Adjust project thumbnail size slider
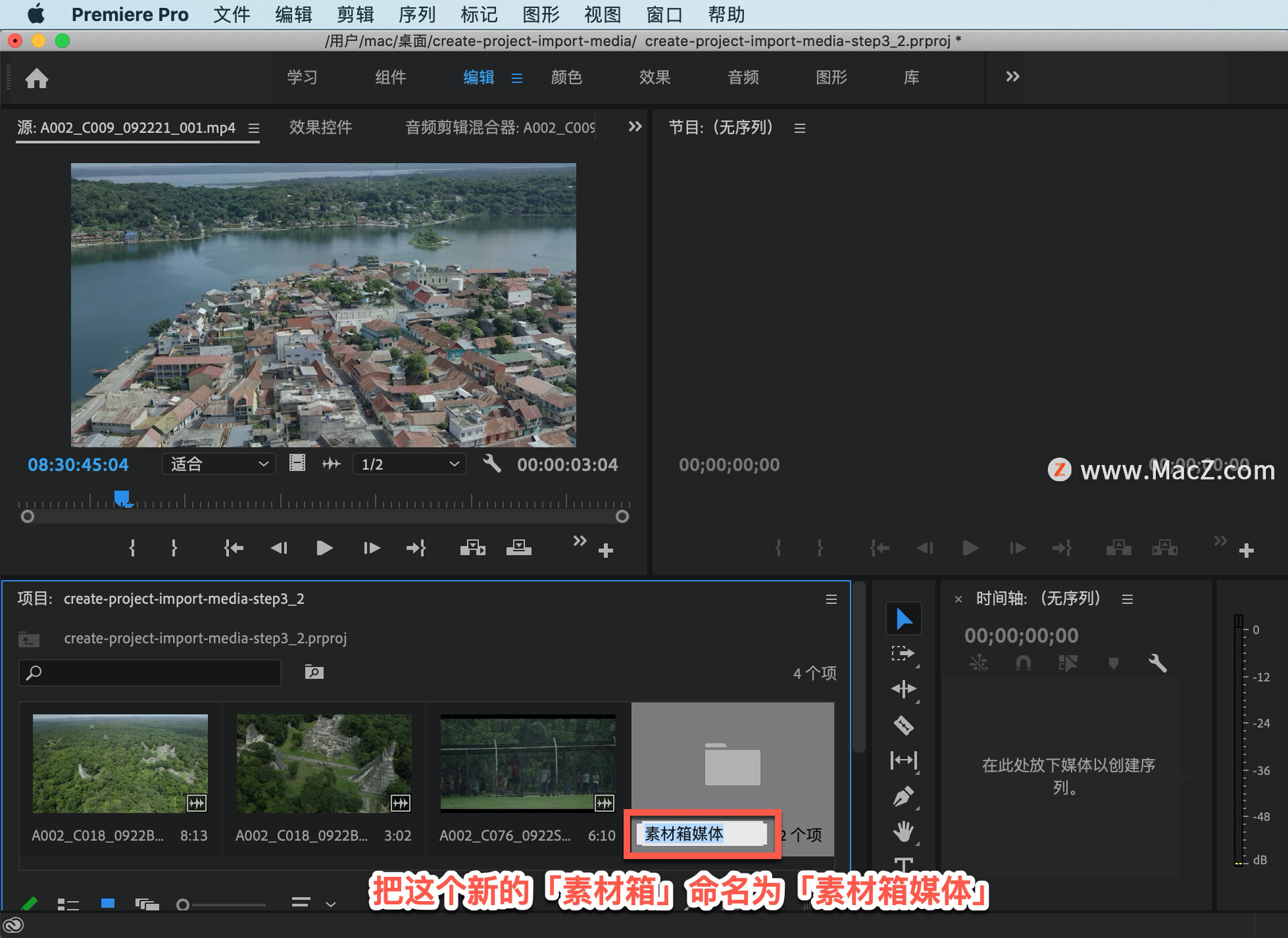 221,904
